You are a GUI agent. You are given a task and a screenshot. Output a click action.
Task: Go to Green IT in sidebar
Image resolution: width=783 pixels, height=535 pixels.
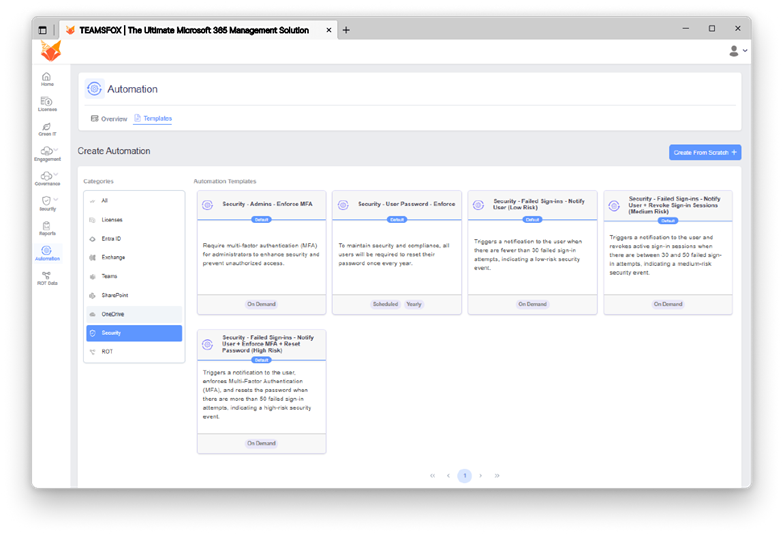tap(47, 129)
